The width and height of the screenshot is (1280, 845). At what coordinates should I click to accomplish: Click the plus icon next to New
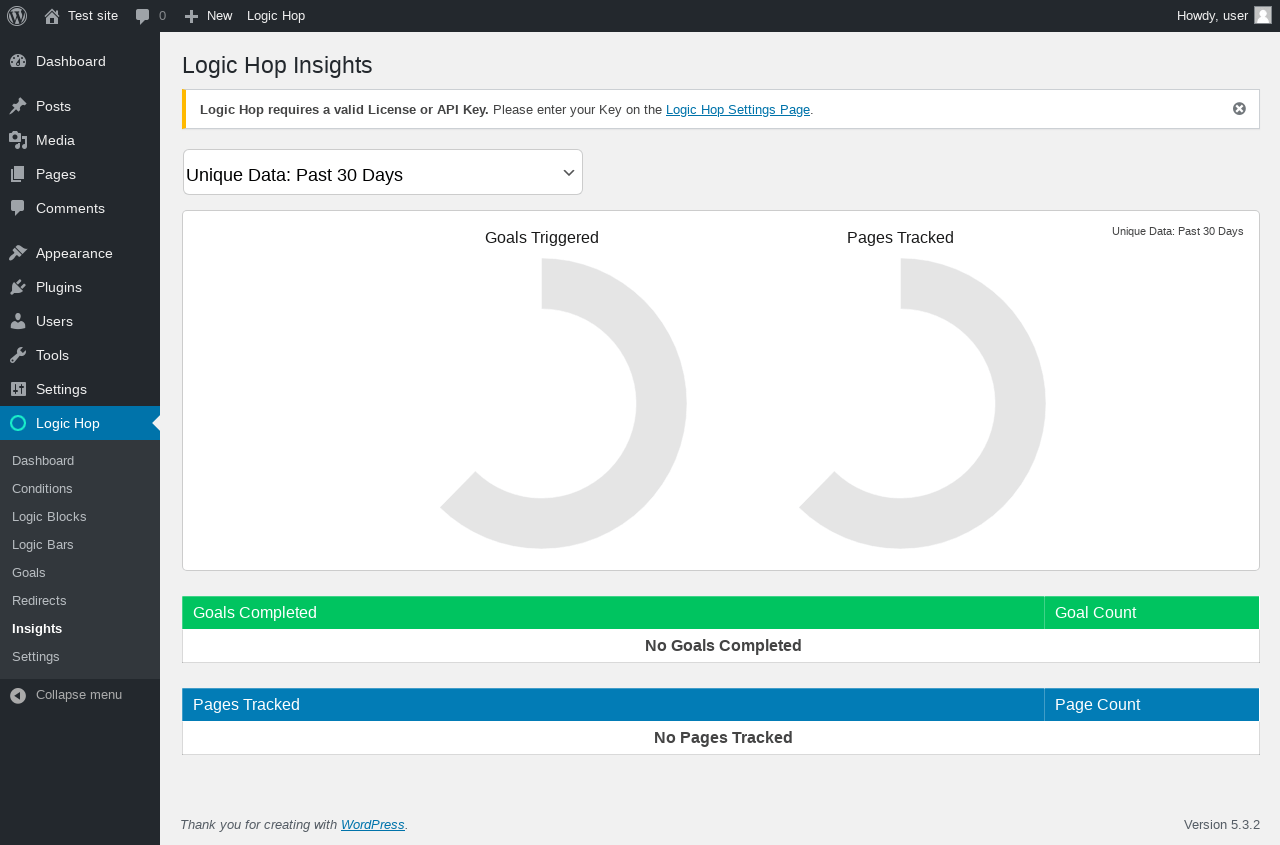tap(192, 16)
